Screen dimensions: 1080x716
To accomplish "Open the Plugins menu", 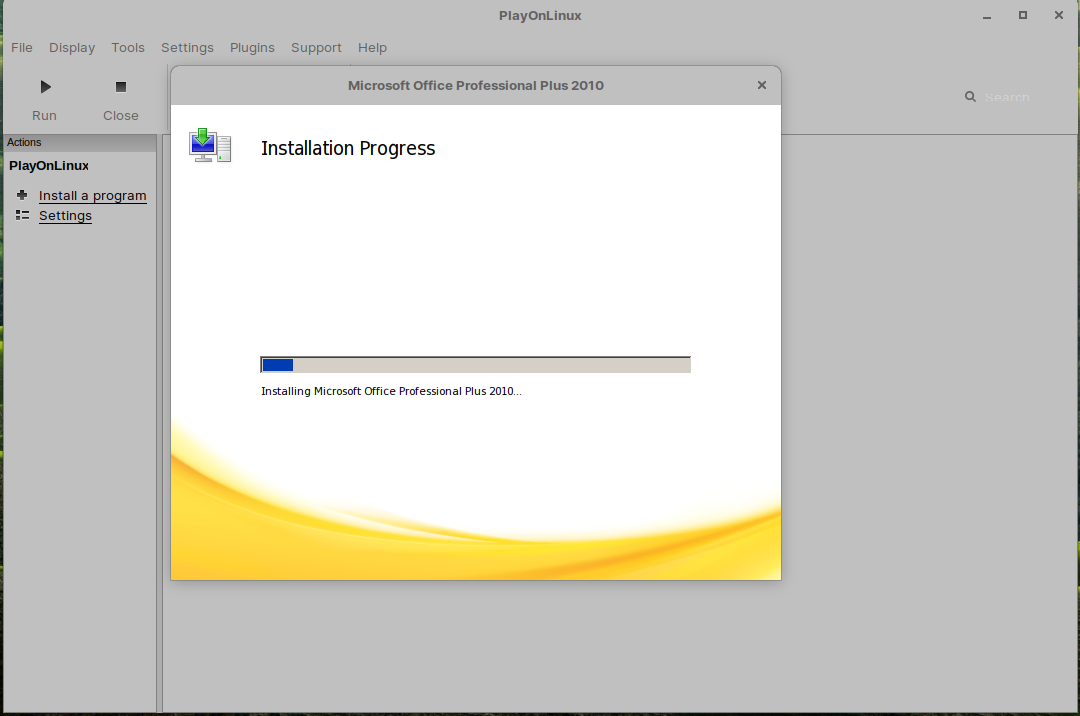I will click(252, 48).
